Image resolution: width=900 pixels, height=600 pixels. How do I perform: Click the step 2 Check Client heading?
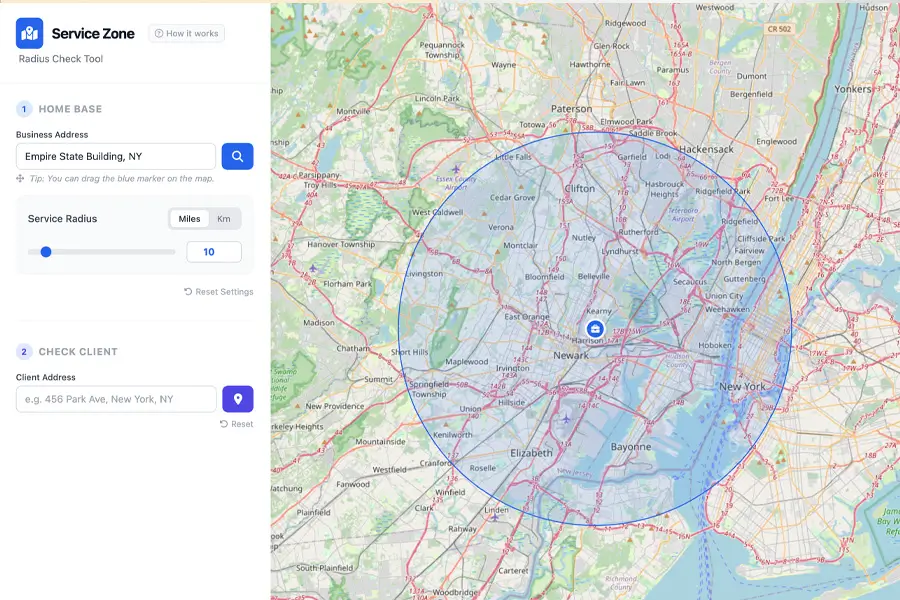78,352
